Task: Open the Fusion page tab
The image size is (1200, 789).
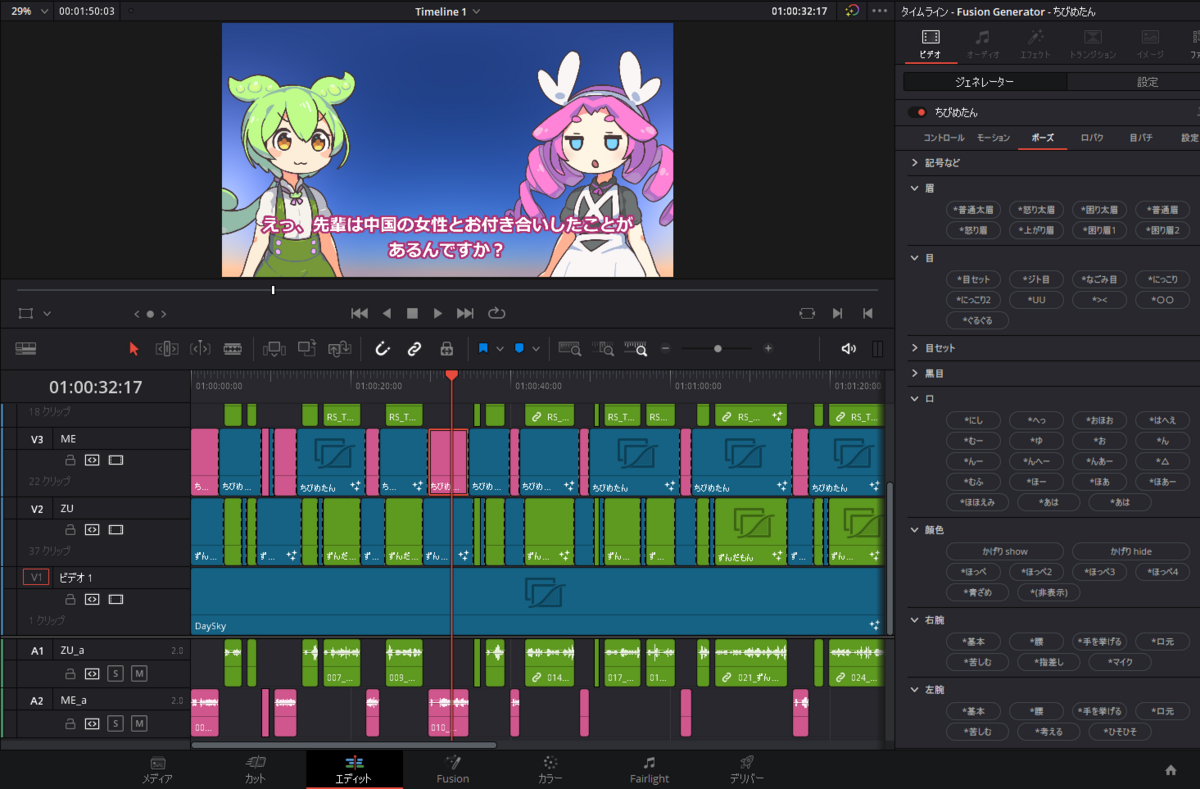Action: tap(452, 769)
